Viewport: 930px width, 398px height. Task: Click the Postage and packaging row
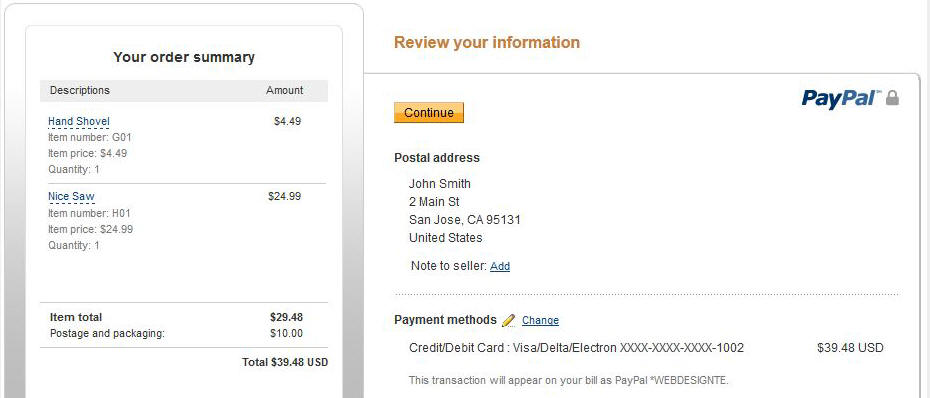(x=184, y=333)
